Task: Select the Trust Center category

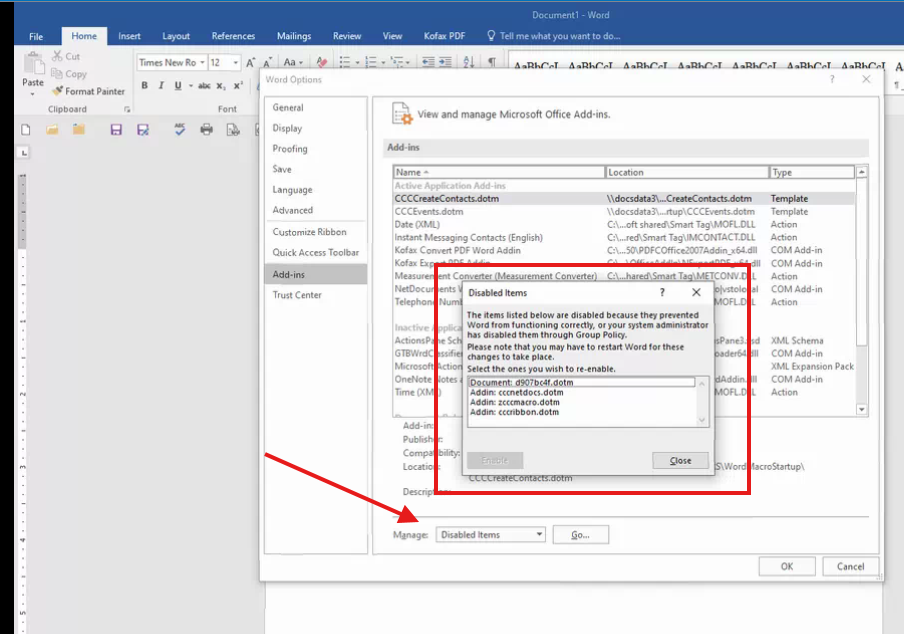Action: click(316, 295)
